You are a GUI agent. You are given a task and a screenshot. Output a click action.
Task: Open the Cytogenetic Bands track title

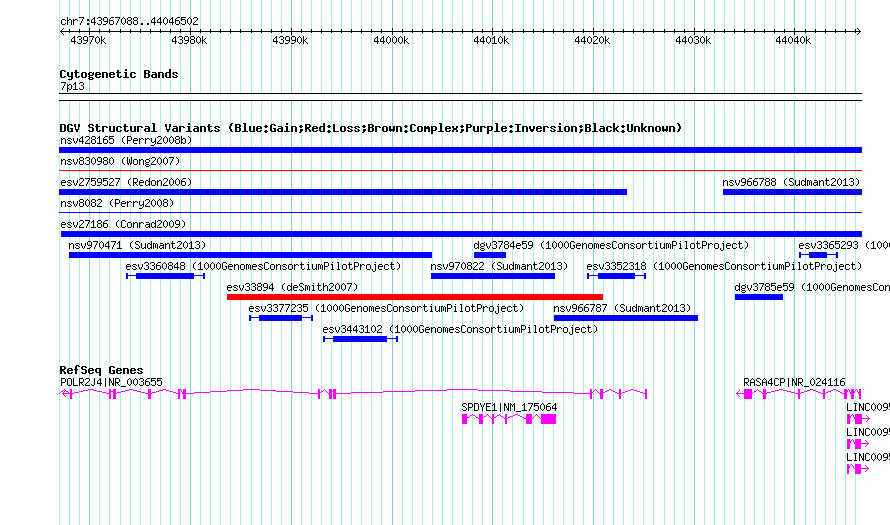[119, 74]
